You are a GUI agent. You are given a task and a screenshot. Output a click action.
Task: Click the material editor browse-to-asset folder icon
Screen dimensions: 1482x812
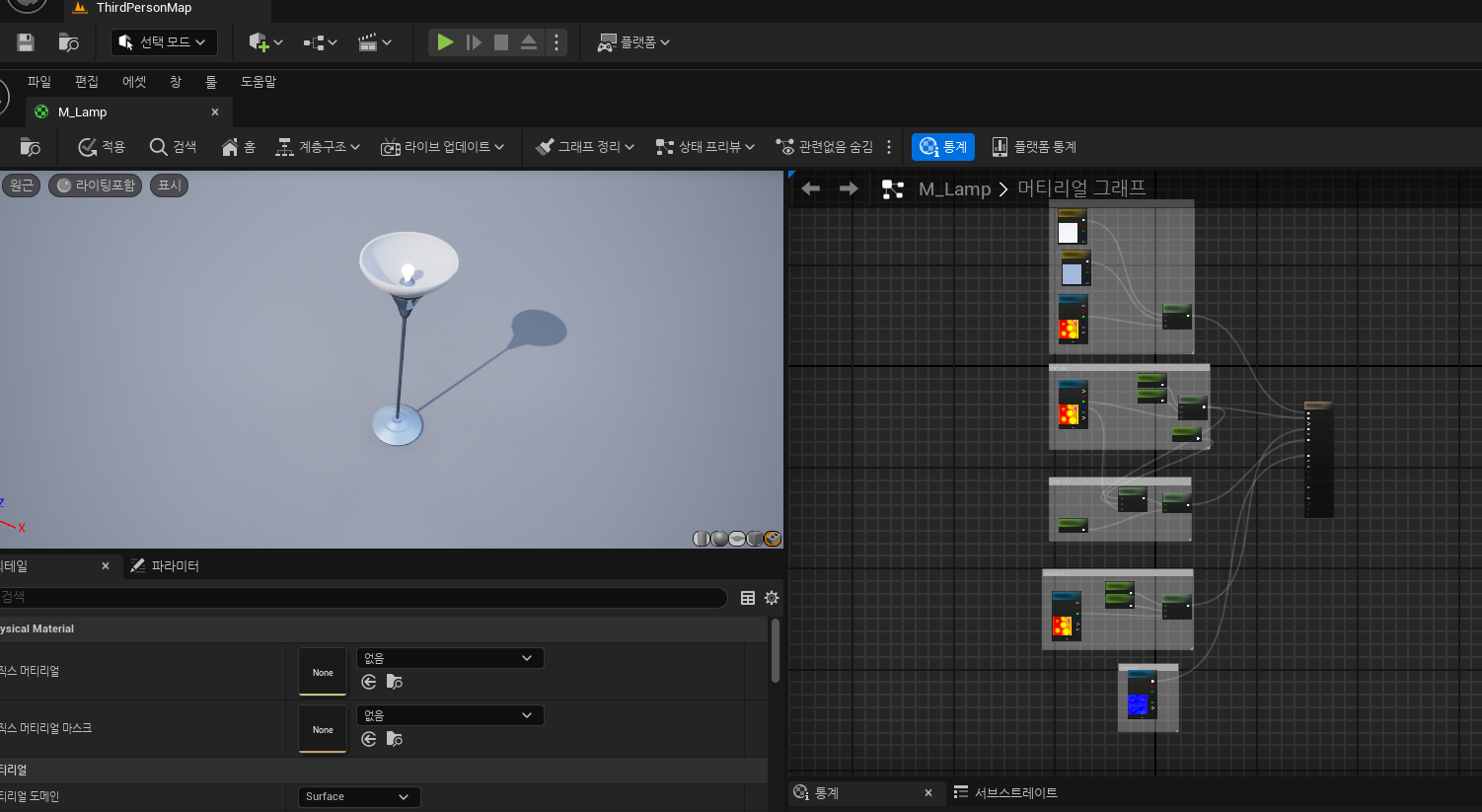(x=31, y=147)
